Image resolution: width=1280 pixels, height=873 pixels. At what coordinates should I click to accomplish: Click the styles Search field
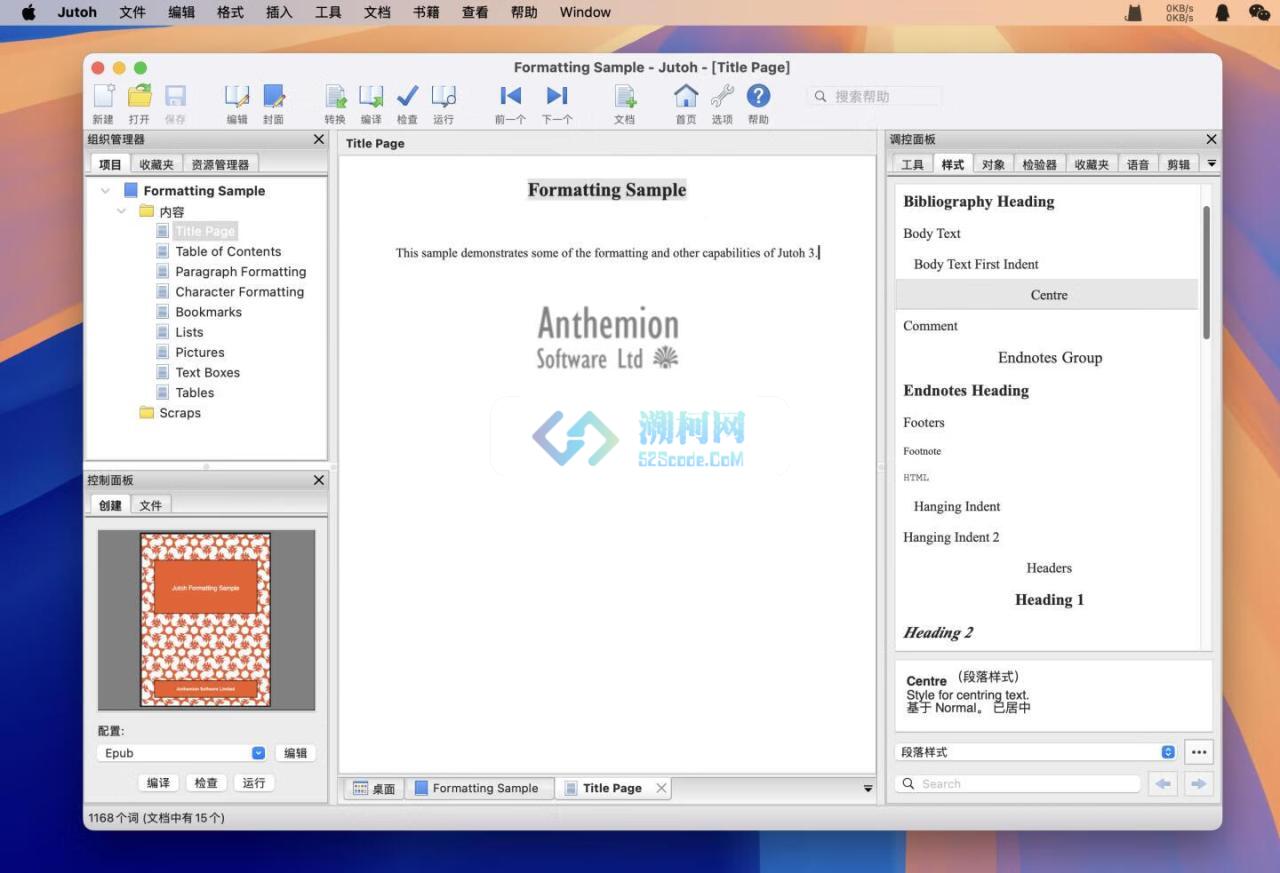click(1018, 784)
